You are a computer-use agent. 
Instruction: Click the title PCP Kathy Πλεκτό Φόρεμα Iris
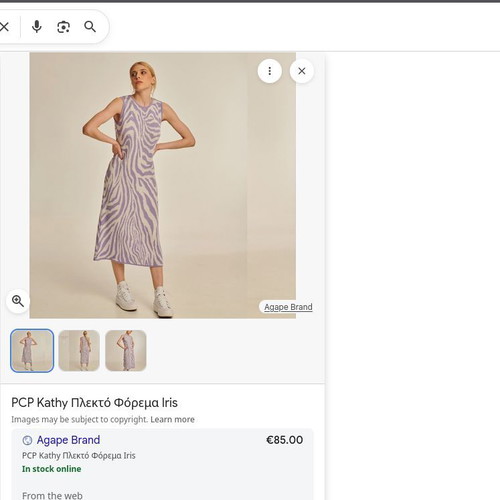(x=94, y=403)
